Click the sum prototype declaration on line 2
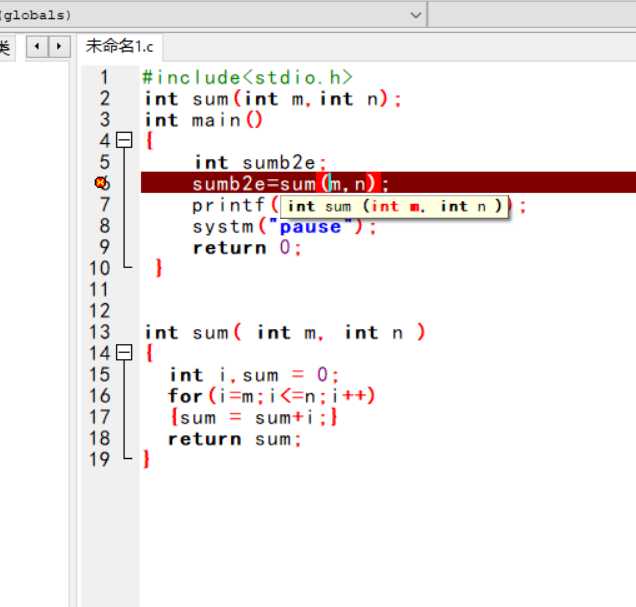 click(273, 99)
